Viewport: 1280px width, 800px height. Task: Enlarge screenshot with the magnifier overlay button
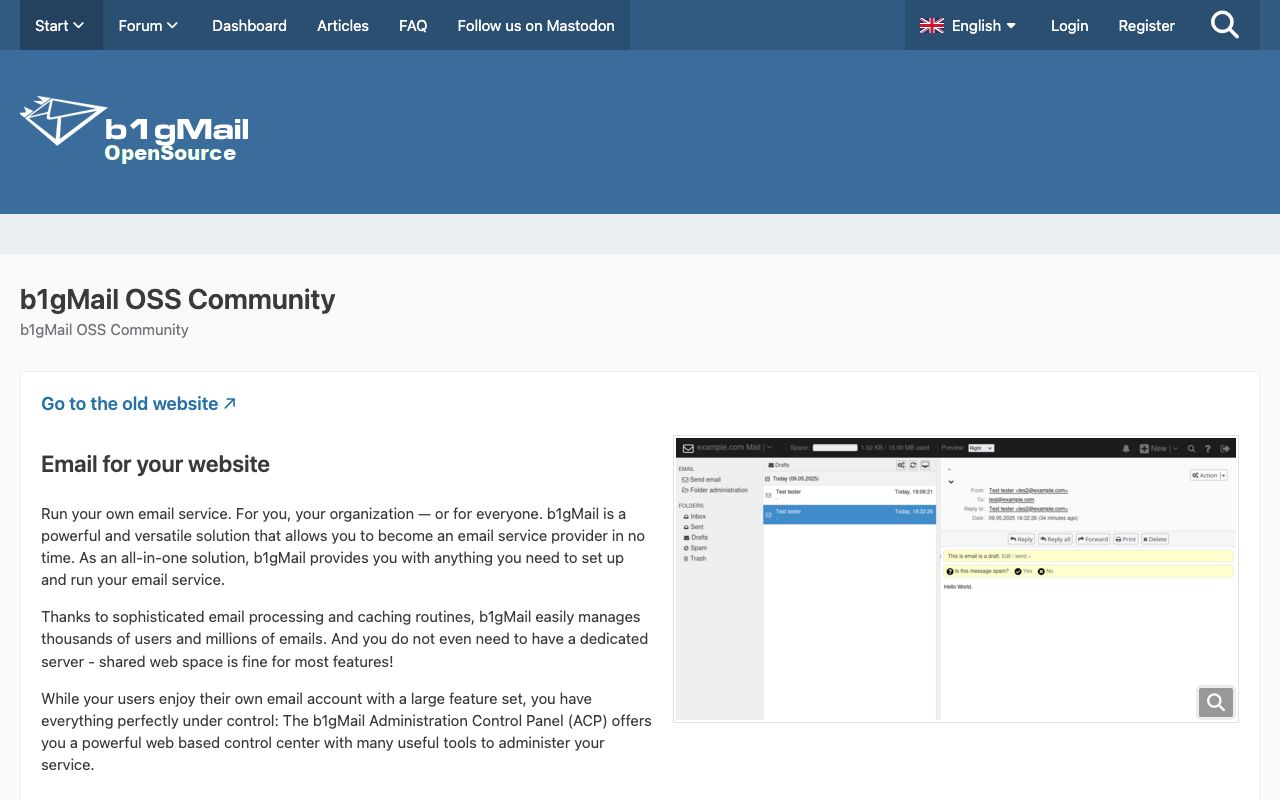click(x=1216, y=702)
